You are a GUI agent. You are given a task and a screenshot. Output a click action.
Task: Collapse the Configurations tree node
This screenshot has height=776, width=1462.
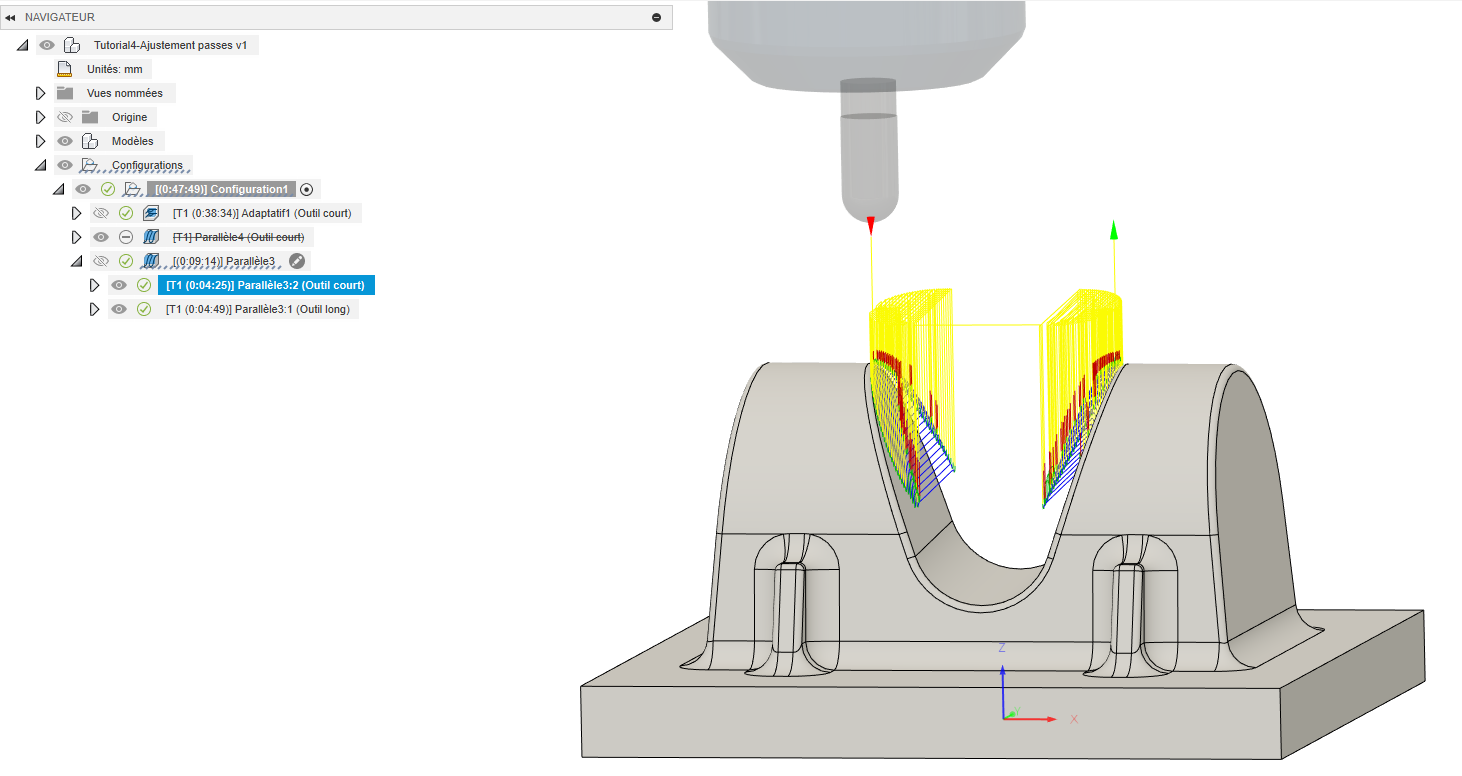pos(41,165)
